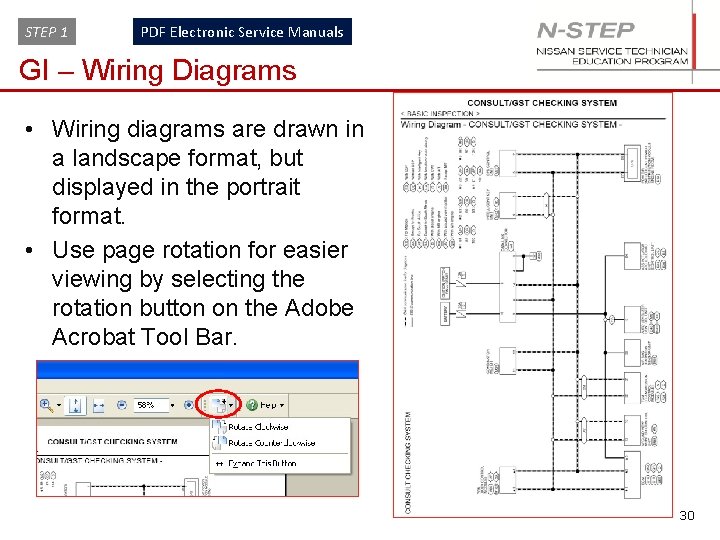This screenshot has height=540, width=720.
Task: Open the zoom tool dropdown arrow
Action: tap(59, 405)
